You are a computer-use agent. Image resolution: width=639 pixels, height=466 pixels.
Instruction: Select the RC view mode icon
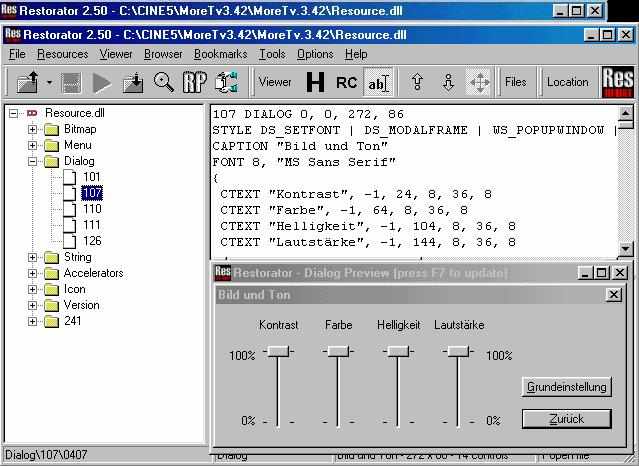coord(346,82)
